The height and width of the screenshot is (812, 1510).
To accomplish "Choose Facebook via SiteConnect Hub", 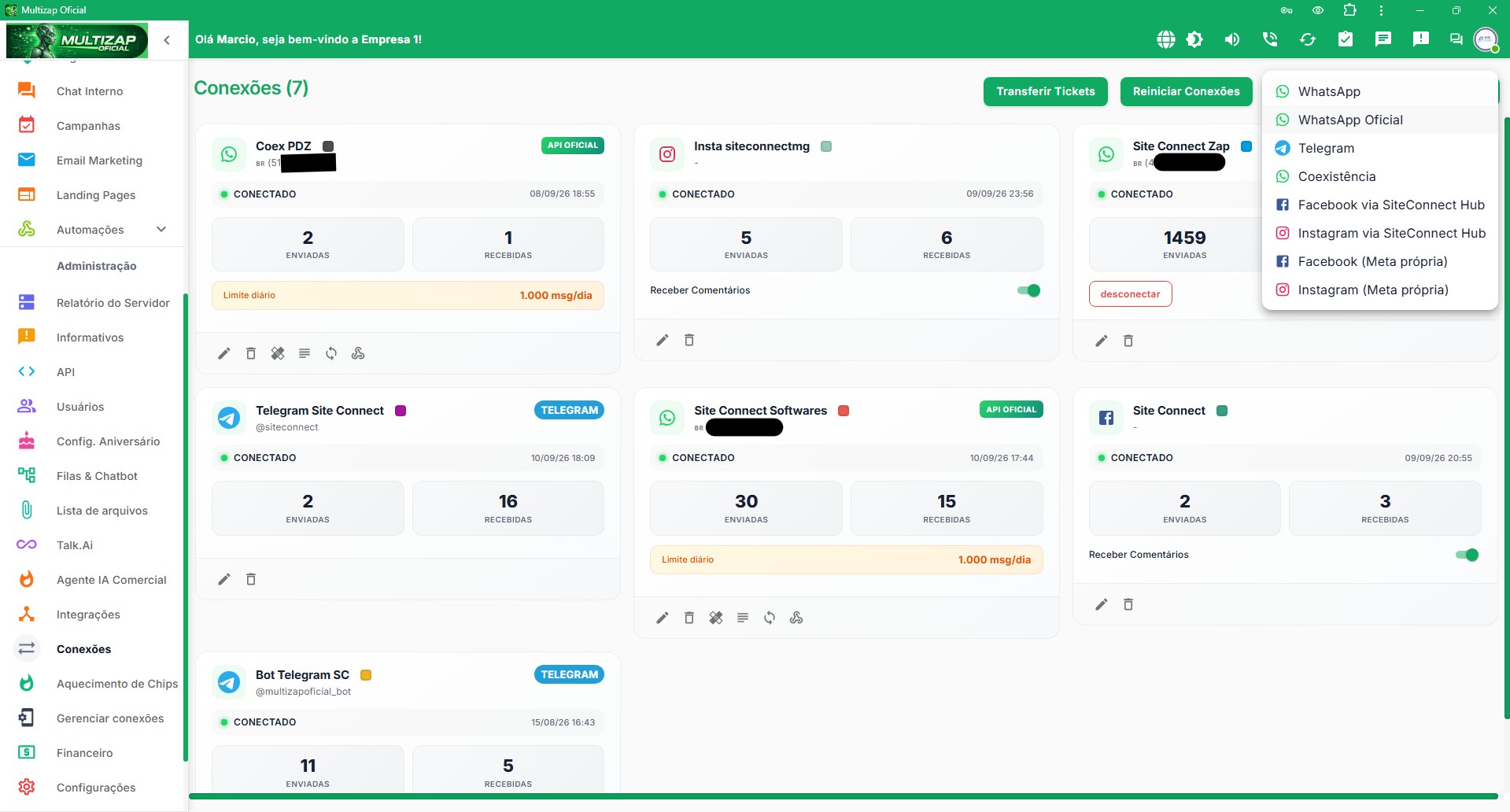I will (x=1379, y=205).
